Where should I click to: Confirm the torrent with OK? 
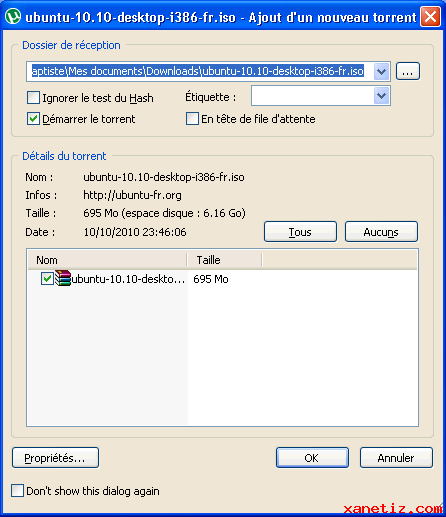pyautogui.click(x=312, y=458)
